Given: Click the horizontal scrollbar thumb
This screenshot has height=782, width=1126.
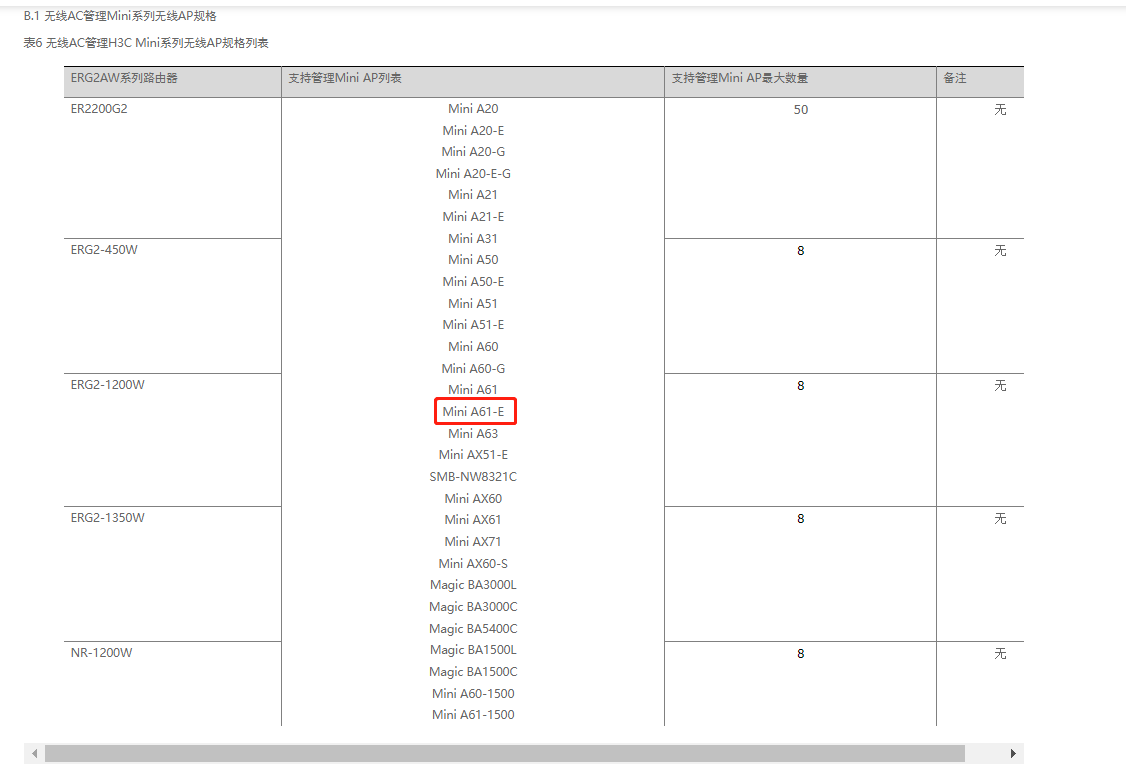Looking at the screenshot, I should coord(504,753).
